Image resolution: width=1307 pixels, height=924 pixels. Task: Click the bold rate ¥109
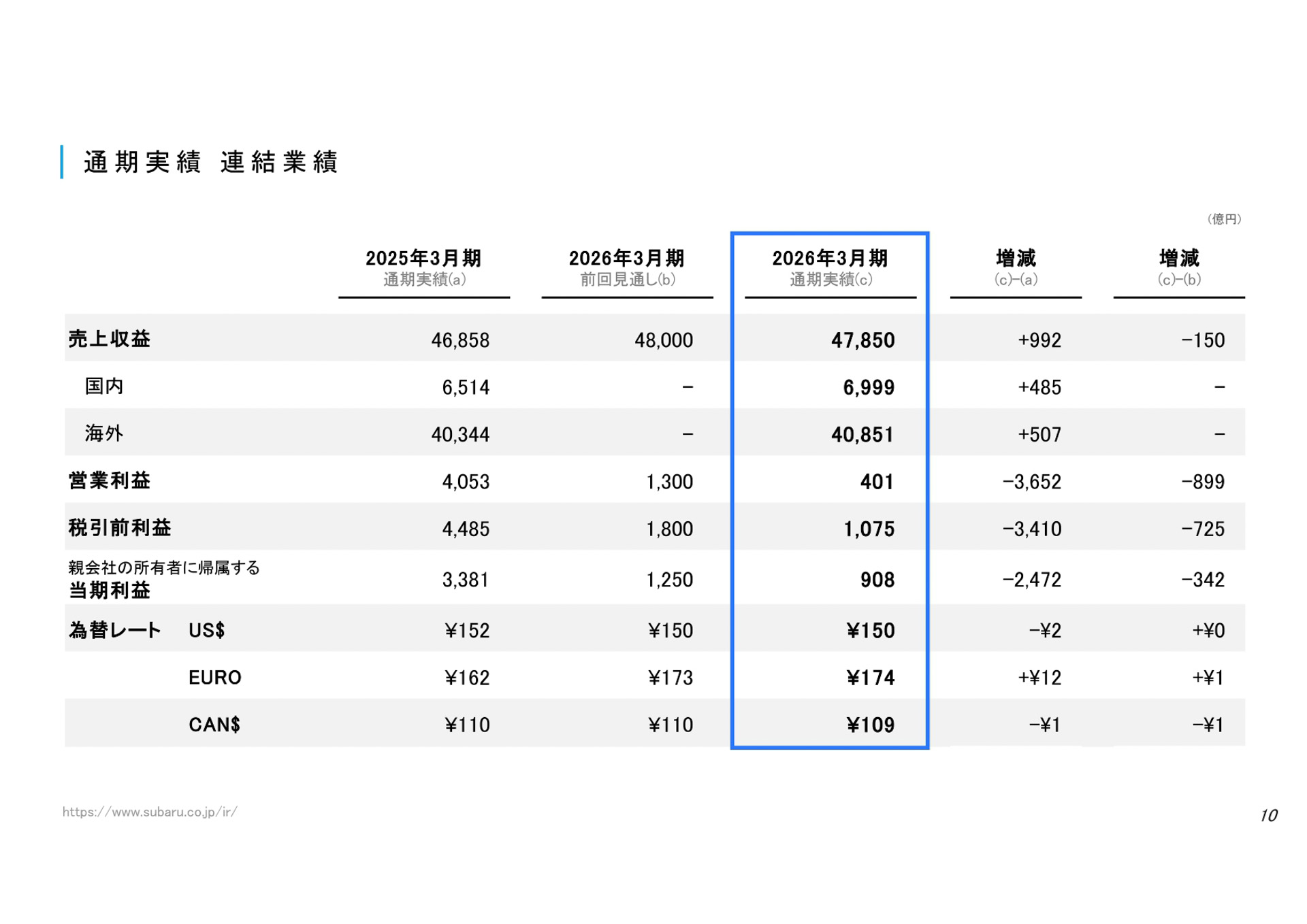pos(871,725)
